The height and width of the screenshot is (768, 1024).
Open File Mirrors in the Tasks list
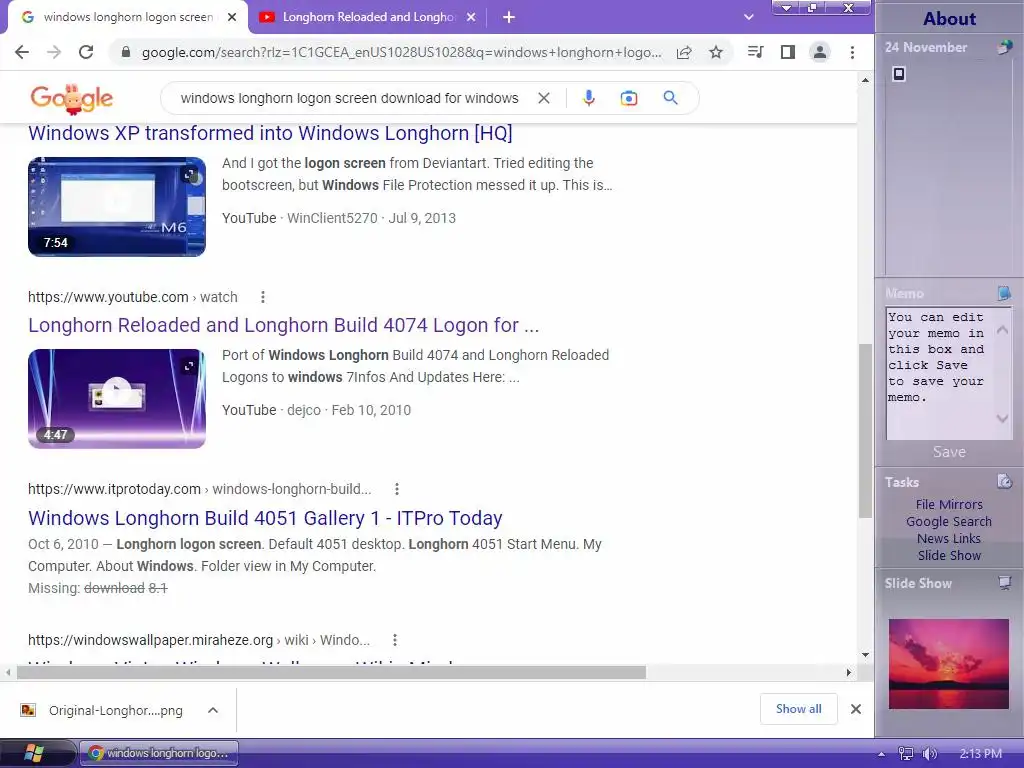click(949, 504)
